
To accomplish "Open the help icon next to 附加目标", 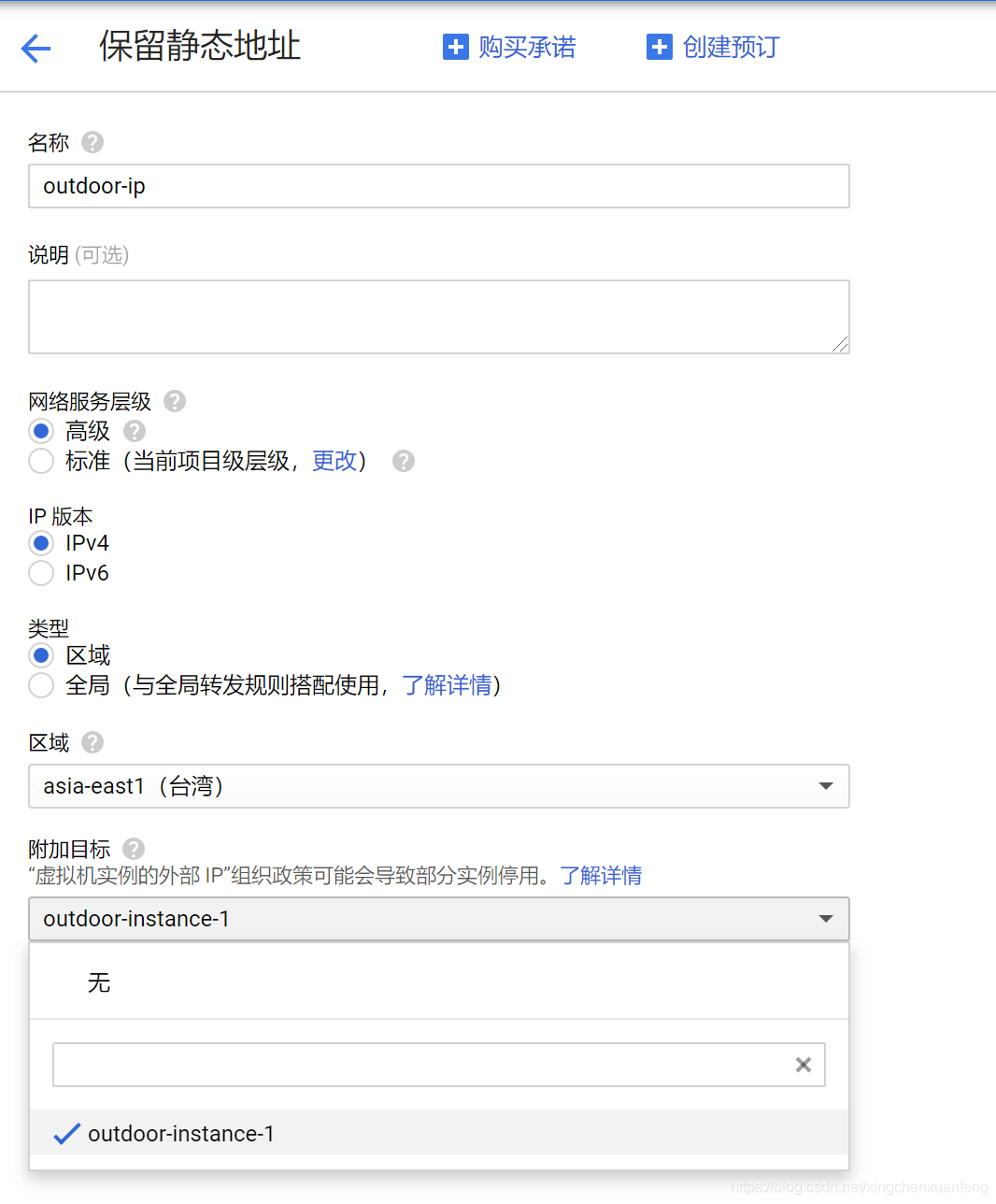I will pyautogui.click(x=133, y=849).
